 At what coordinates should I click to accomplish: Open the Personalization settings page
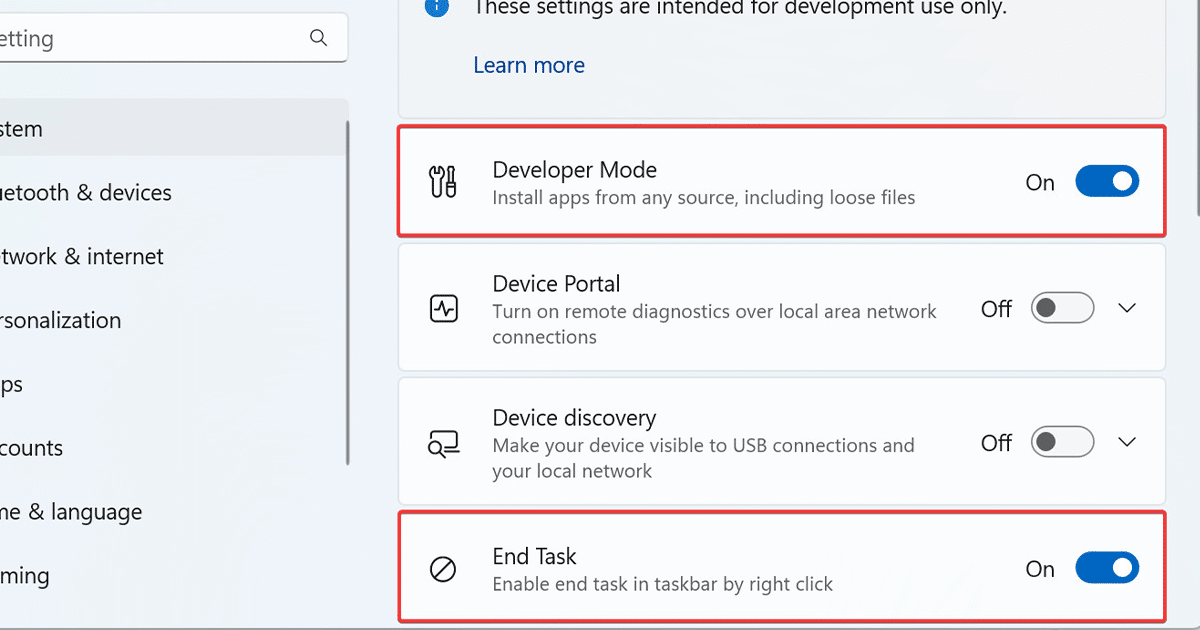pos(60,321)
